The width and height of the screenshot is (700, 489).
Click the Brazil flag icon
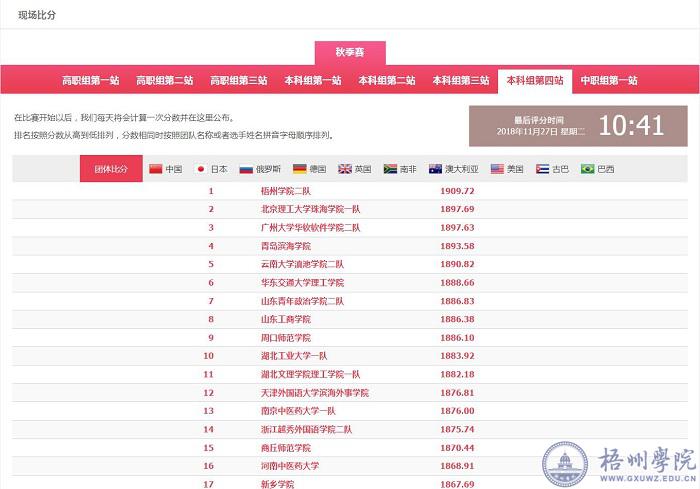(x=588, y=169)
